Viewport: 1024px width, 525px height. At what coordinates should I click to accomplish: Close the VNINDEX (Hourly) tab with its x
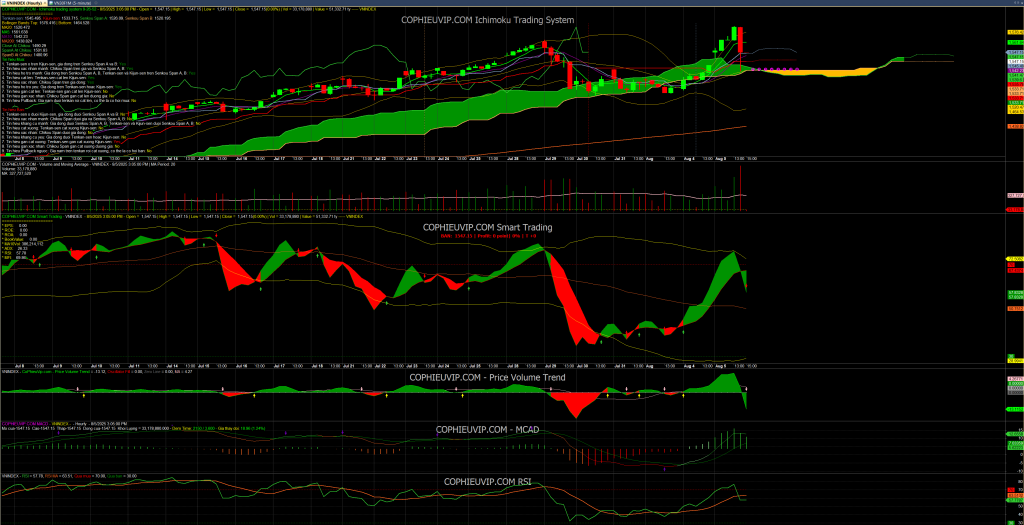(45, 3)
